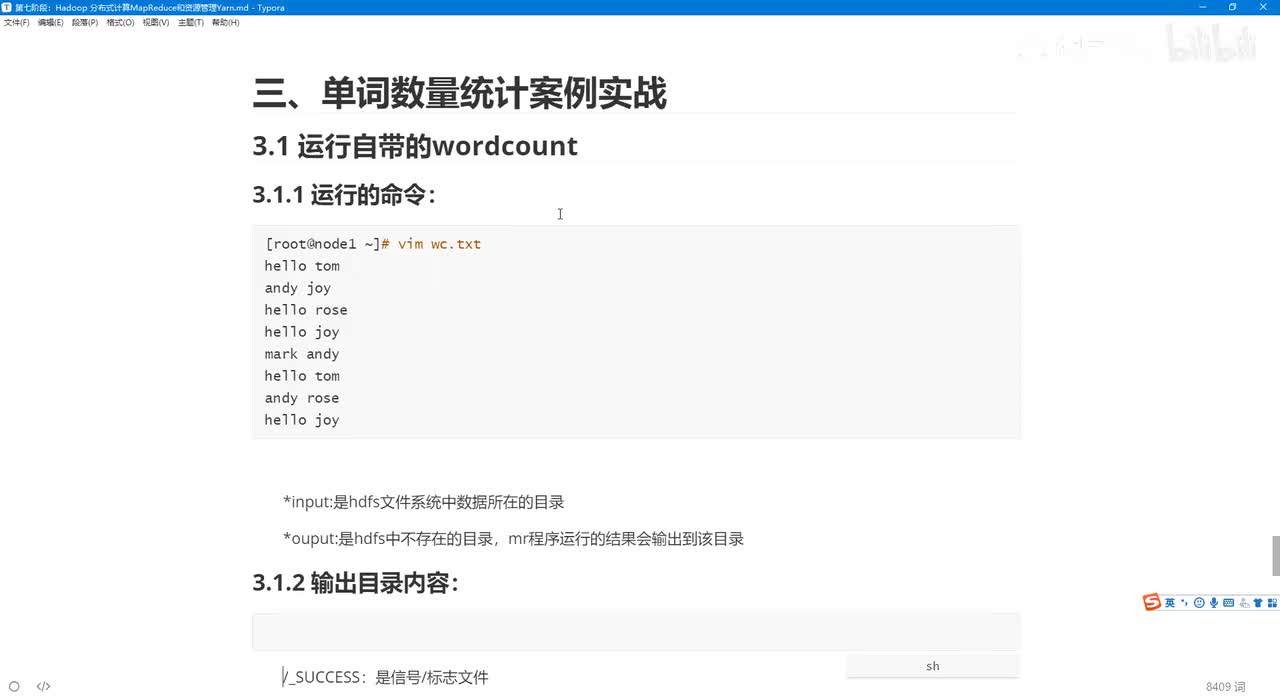Click the Sogou user account icon

1244,603
